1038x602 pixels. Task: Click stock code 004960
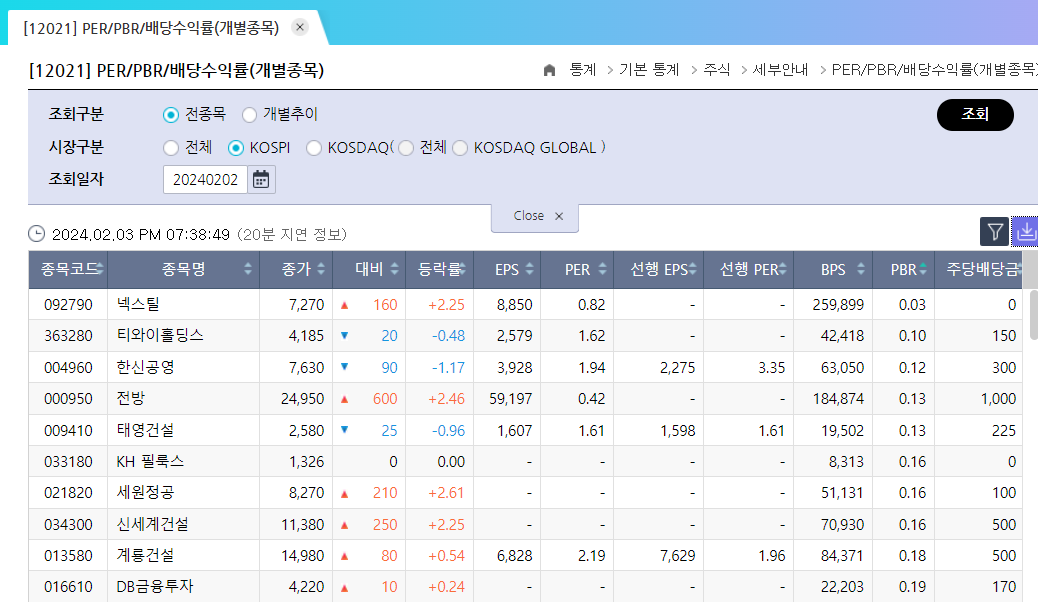68,368
